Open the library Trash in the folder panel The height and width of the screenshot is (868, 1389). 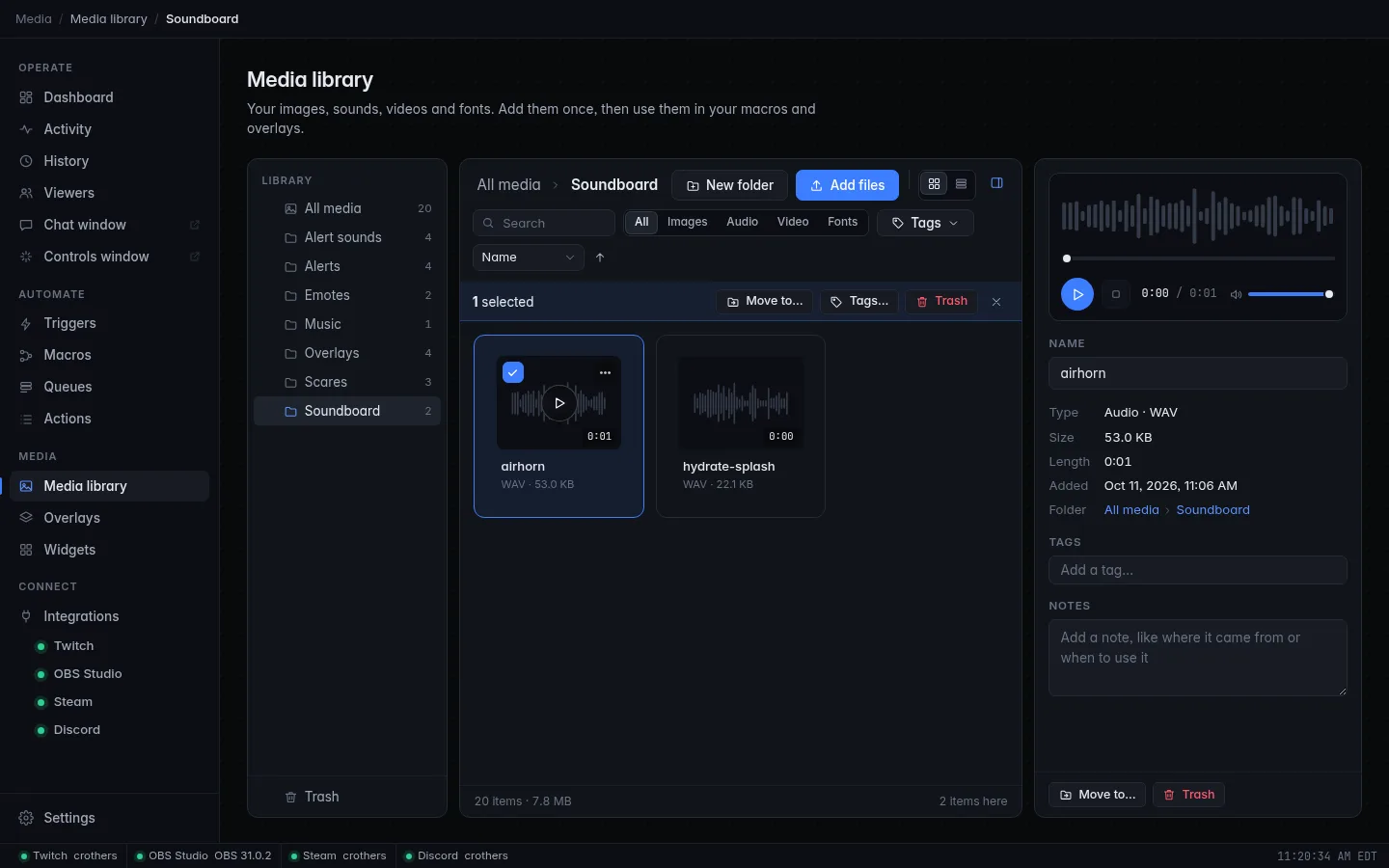pos(347,797)
